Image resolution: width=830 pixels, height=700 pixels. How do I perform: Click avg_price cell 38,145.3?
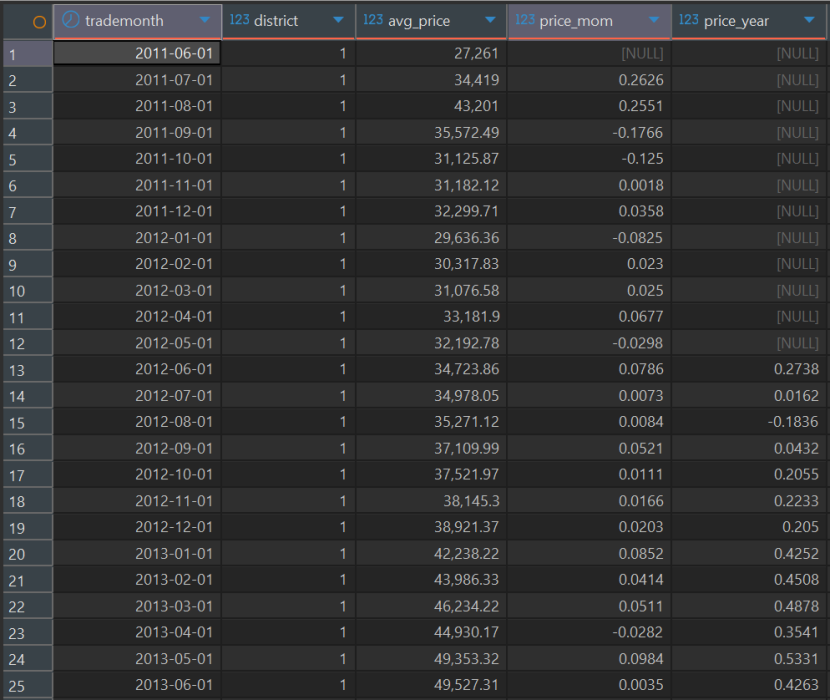click(x=431, y=501)
